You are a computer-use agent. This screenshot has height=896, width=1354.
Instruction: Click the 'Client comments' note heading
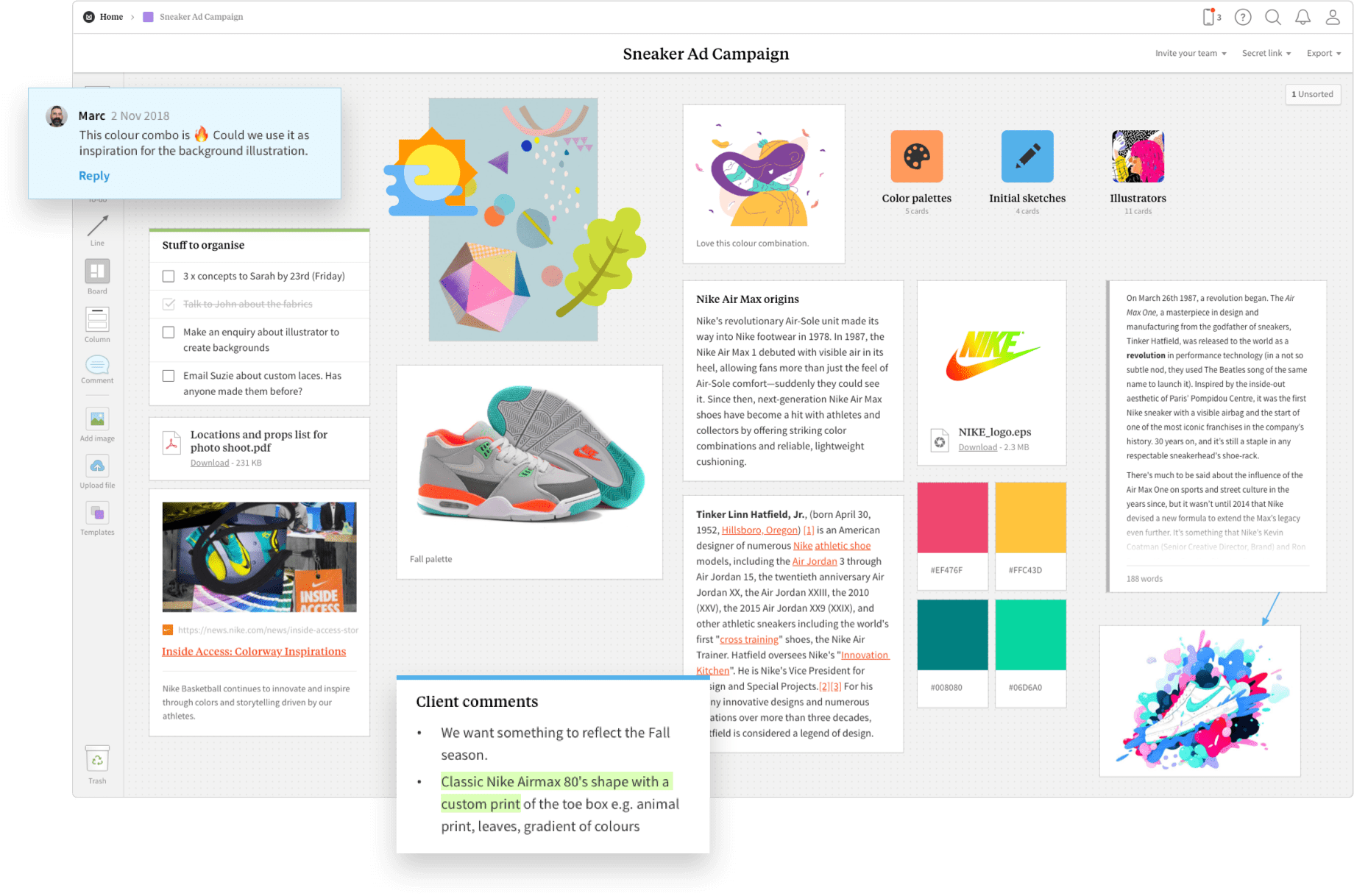(x=477, y=702)
